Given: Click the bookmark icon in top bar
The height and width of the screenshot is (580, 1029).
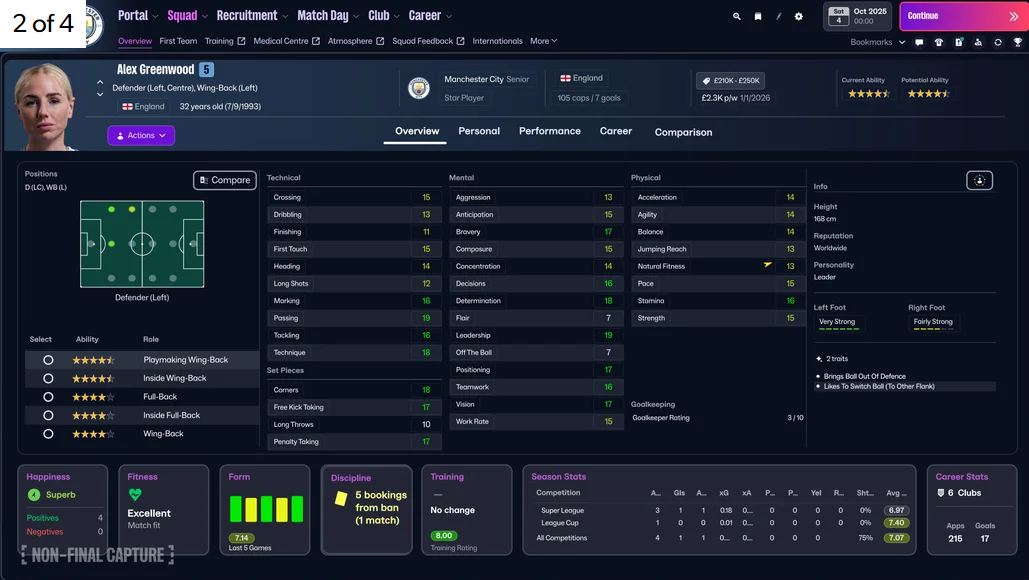Looking at the screenshot, I should click(758, 16).
